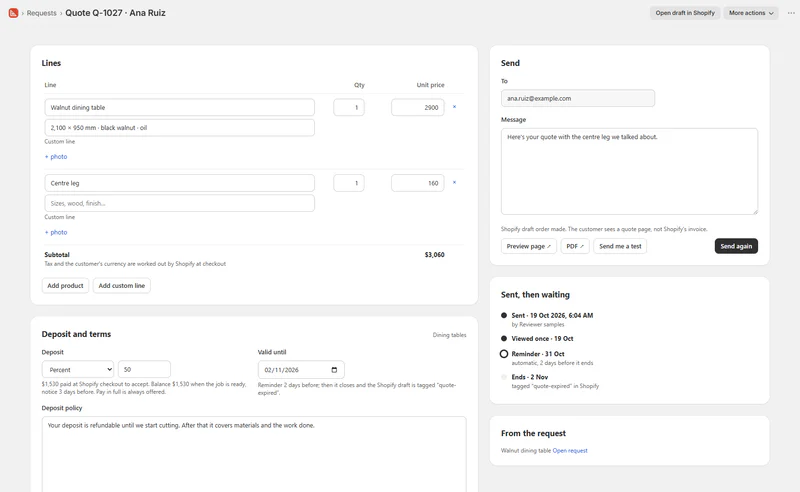Open the Deposit type Percent dropdown
The image size is (800, 492).
click(78, 370)
